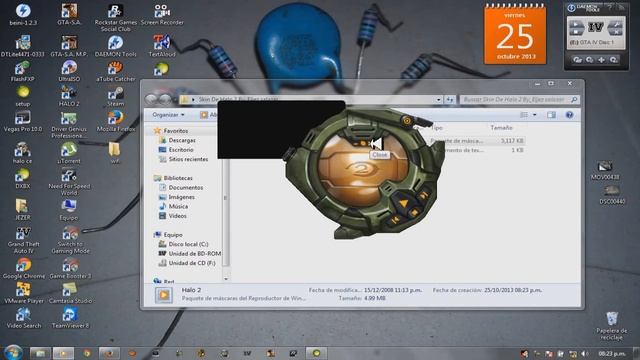Viewport: 640px width, 360px height.
Task: Open the view options dropdown arrow in Explorer
Action: click(535, 115)
